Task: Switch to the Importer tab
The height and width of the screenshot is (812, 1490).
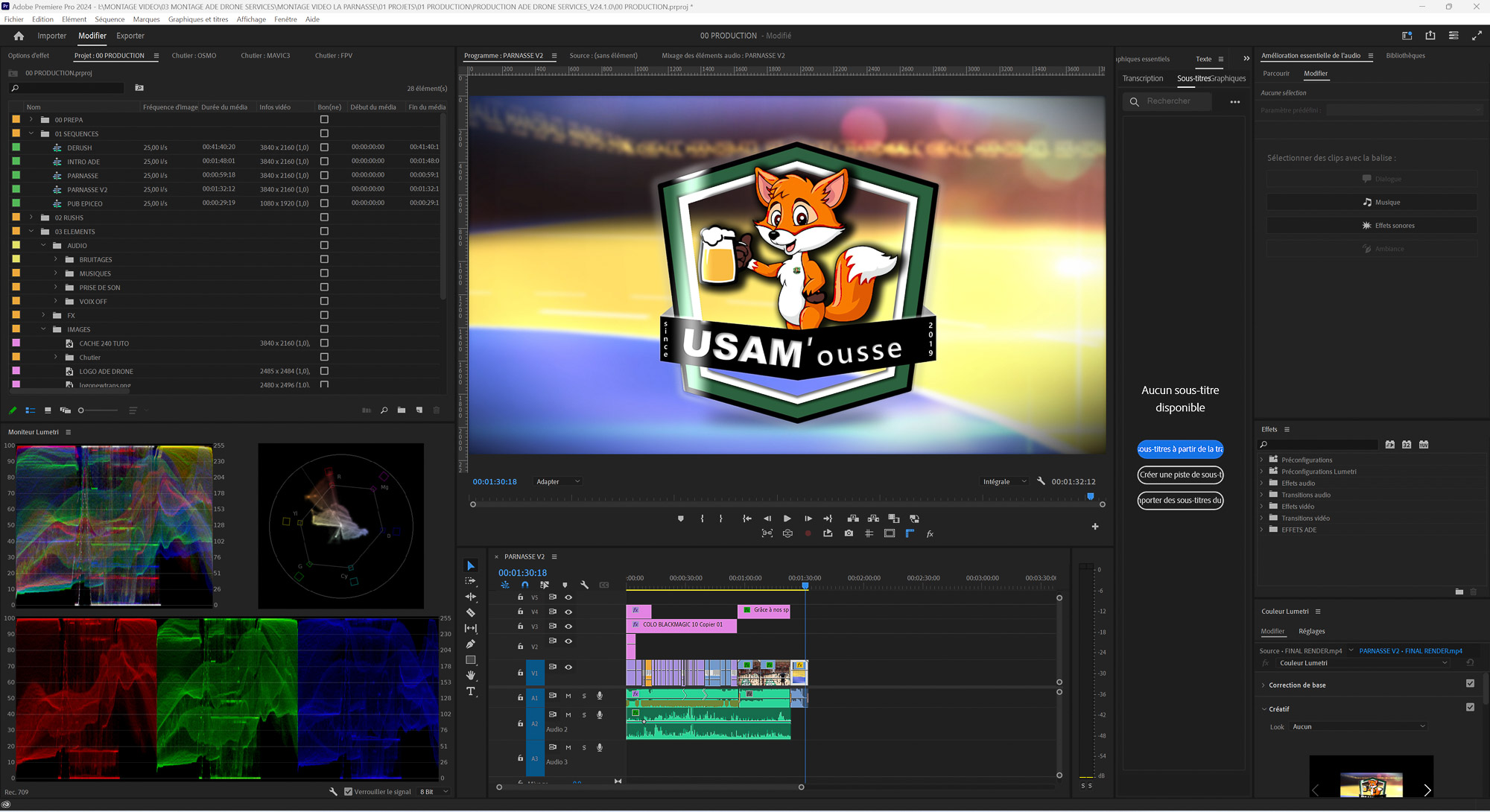Action: coord(52,36)
